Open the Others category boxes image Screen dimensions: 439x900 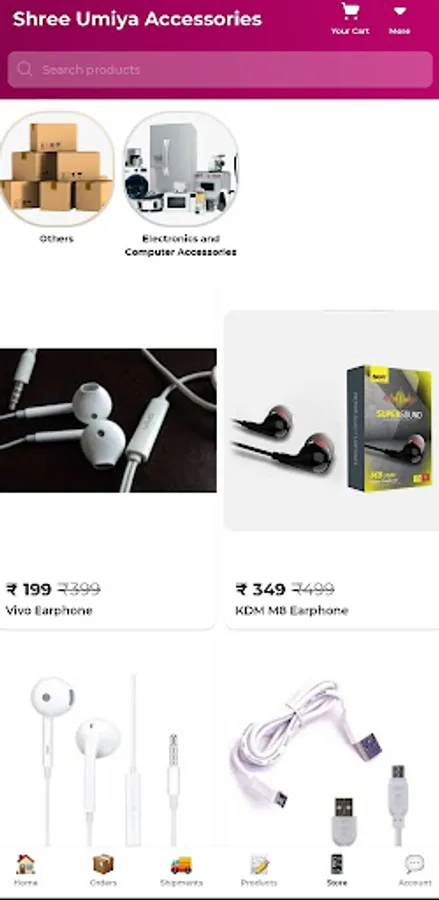tap(56, 169)
